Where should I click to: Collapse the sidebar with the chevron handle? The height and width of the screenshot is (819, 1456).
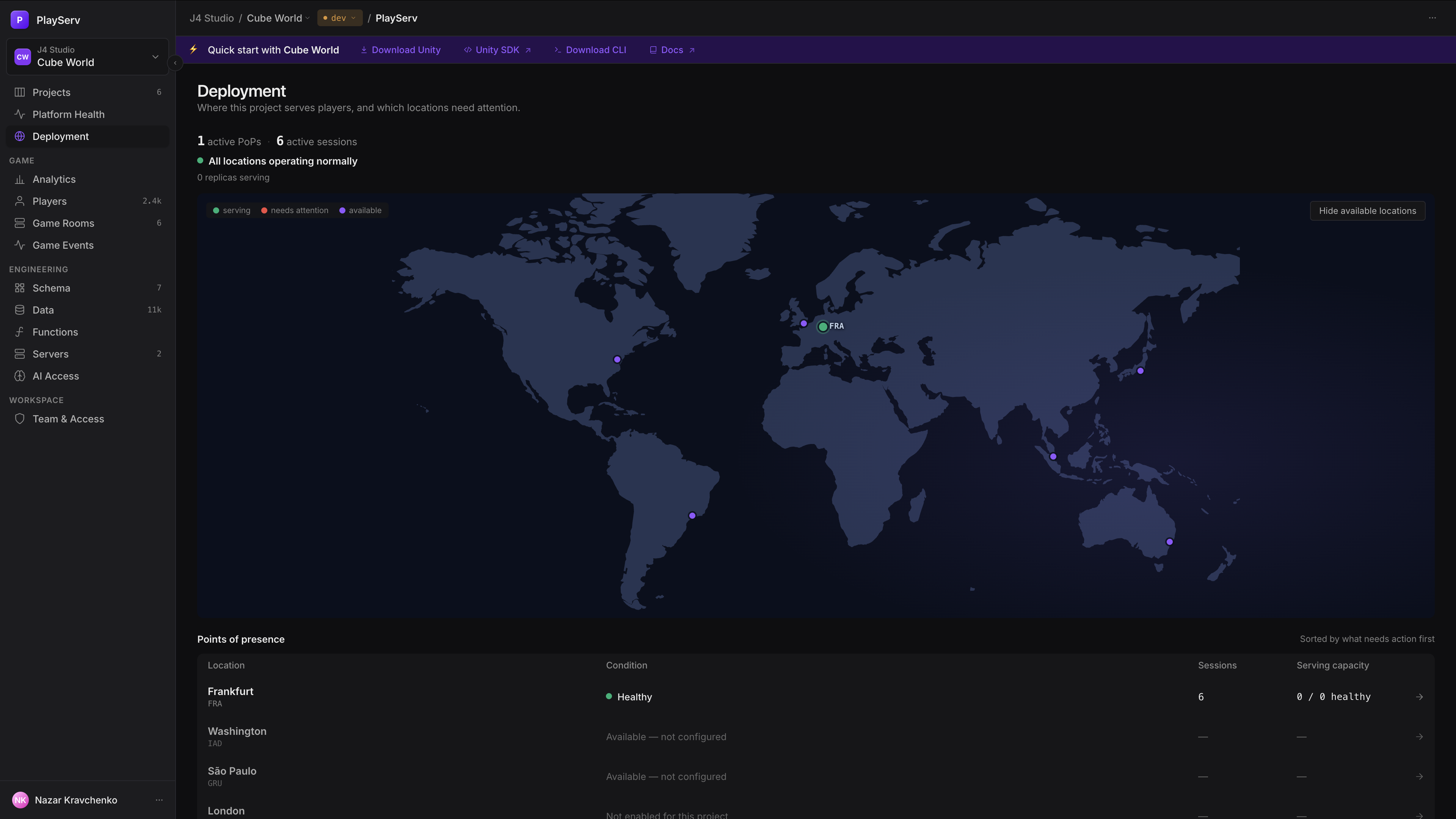click(175, 63)
